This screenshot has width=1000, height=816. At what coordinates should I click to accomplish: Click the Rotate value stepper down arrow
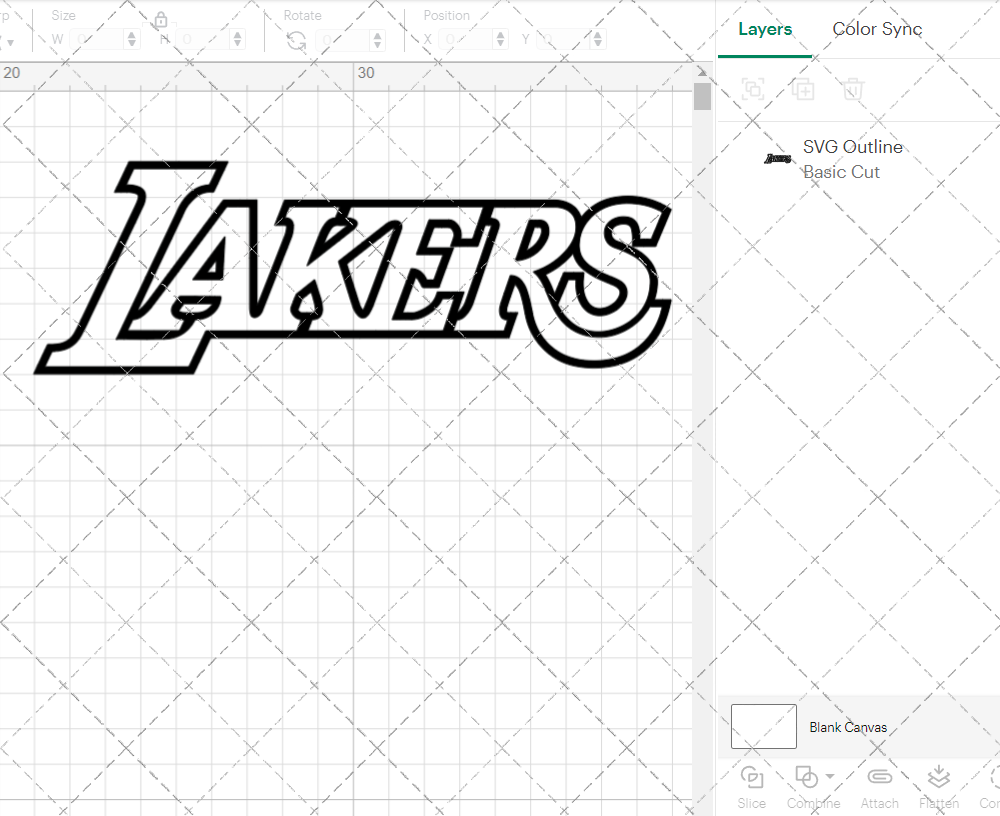[376, 43]
